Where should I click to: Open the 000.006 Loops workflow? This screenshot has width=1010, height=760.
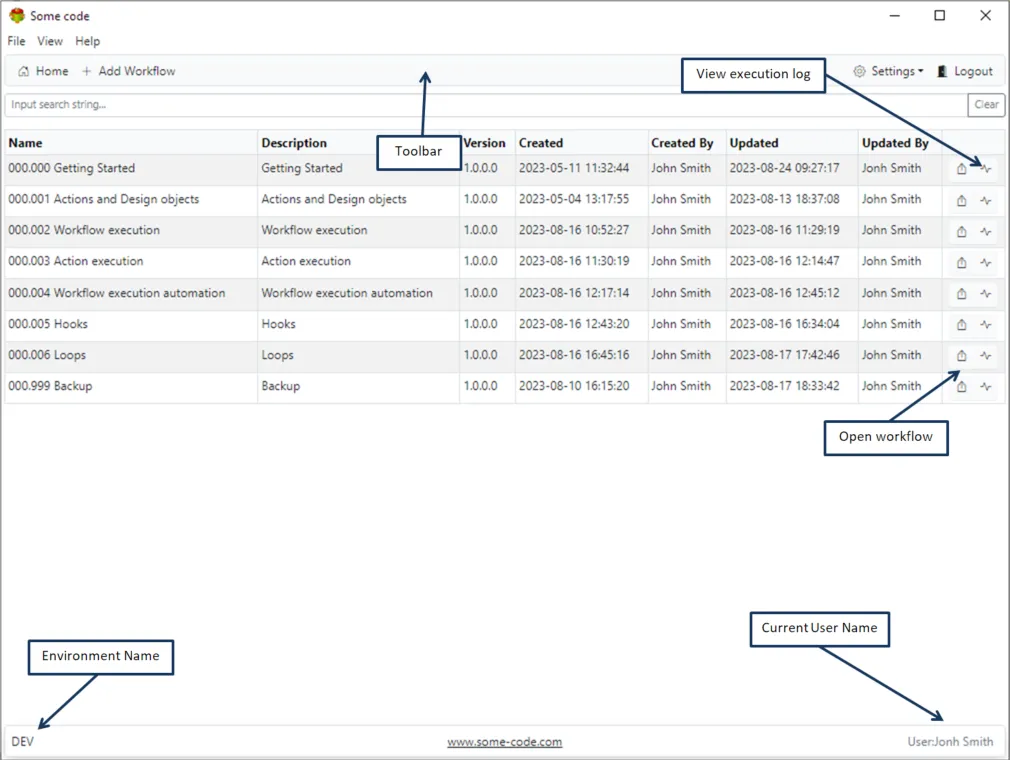click(959, 355)
